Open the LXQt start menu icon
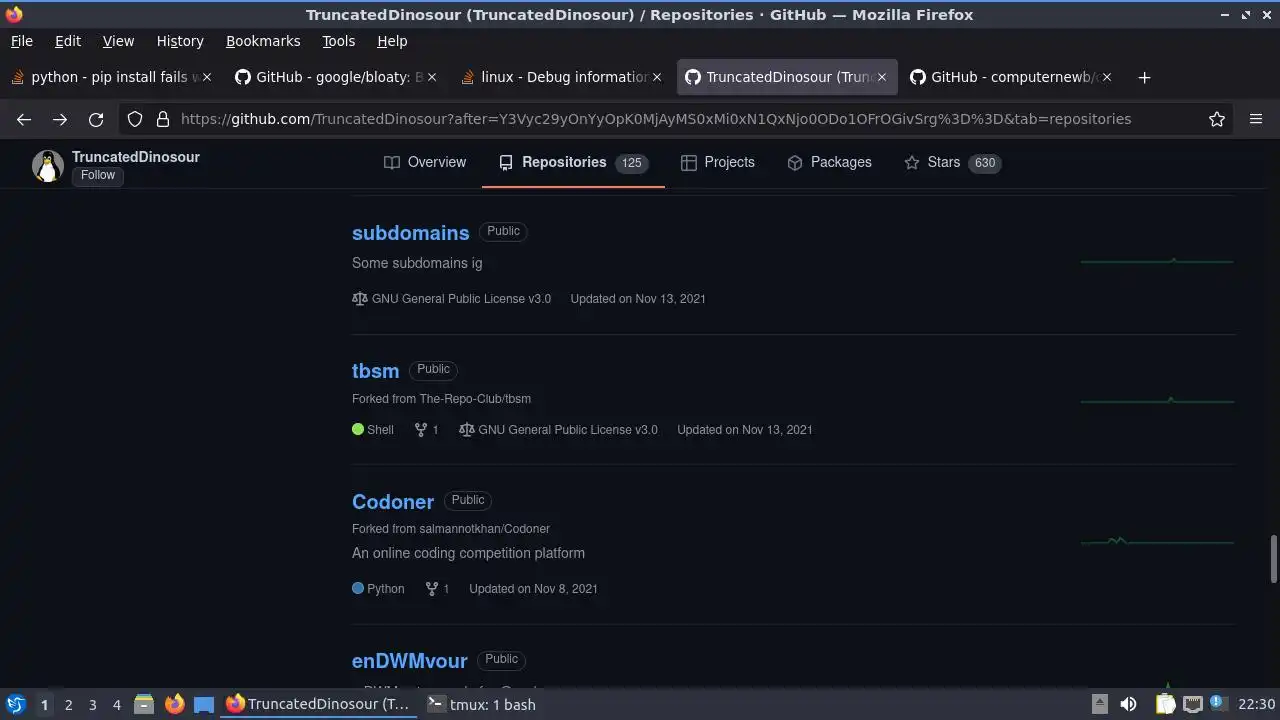The width and height of the screenshot is (1280, 720). (x=16, y=704)
